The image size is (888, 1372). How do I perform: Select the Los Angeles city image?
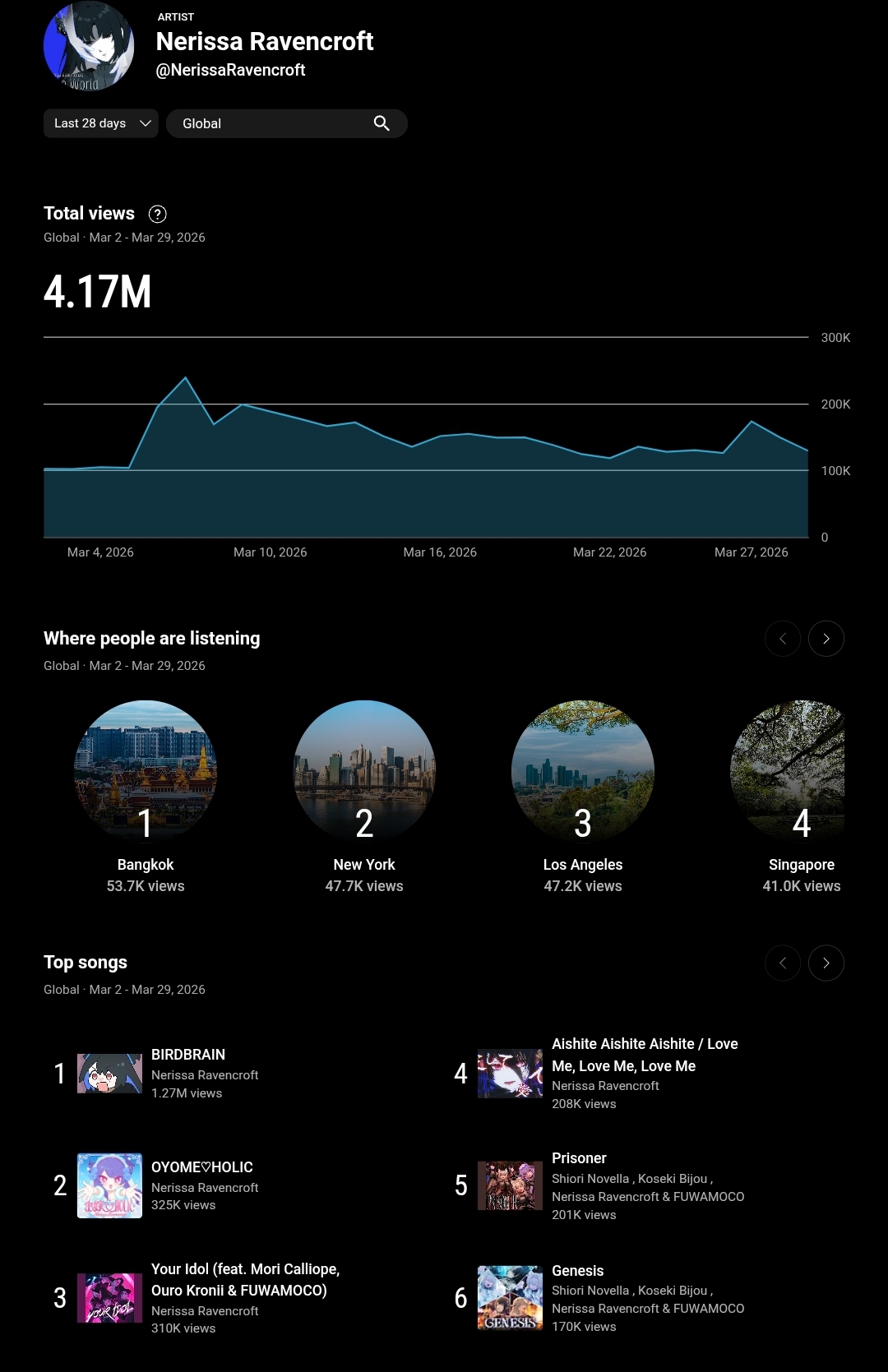(583, 771)
